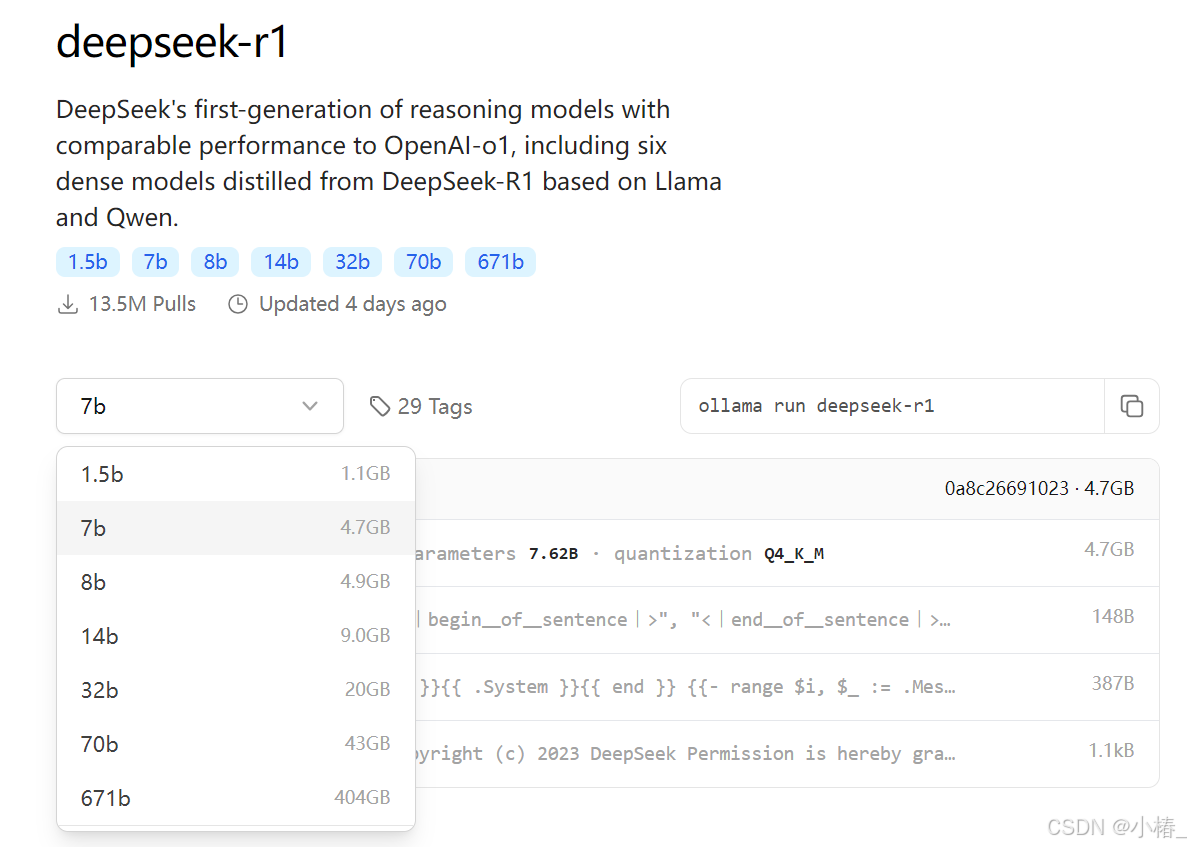Choose the 70b 43GB option
1191x847 pixels.
tap(235, 744)
